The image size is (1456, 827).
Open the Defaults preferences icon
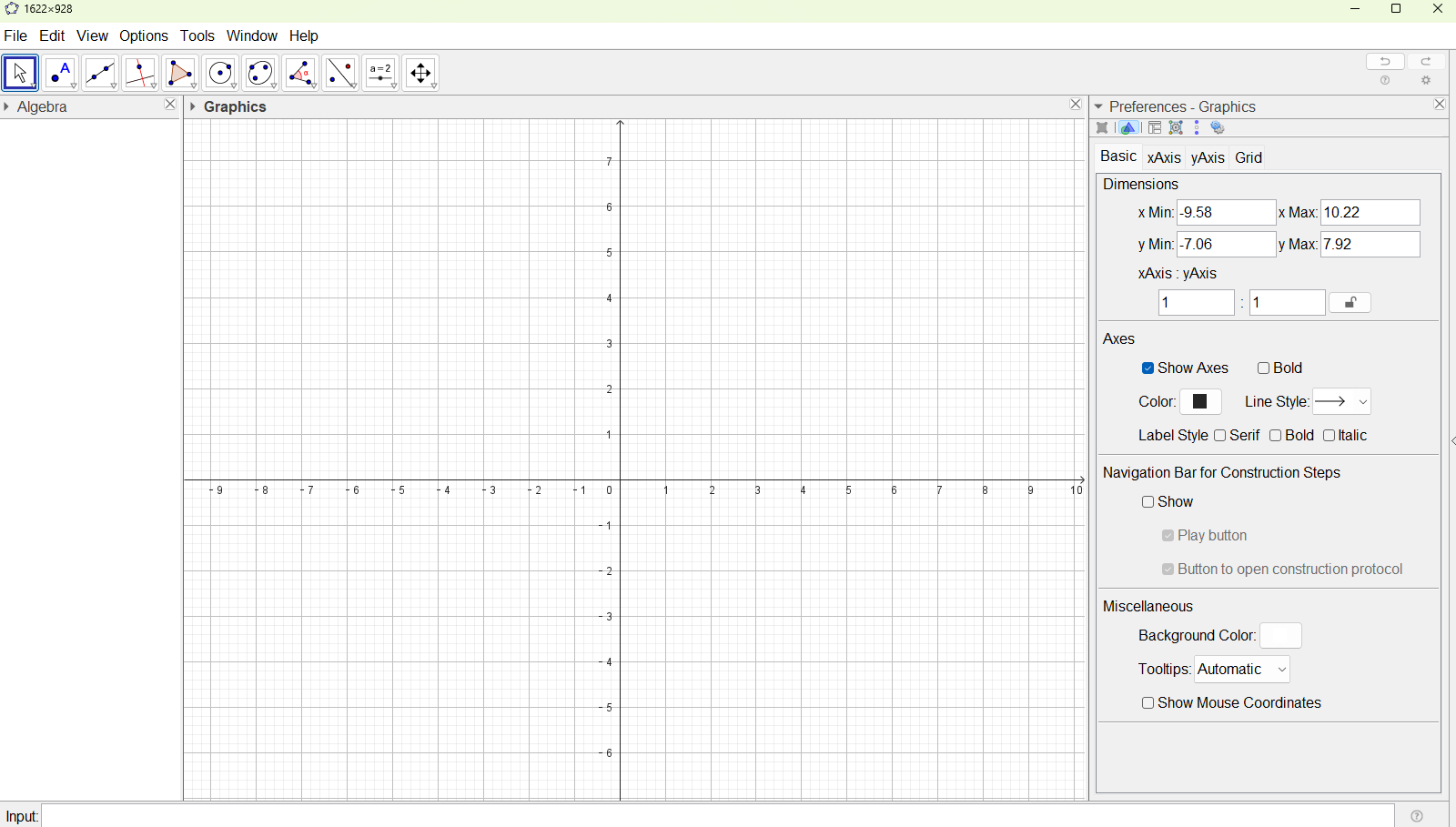(x=1176, y=128)
